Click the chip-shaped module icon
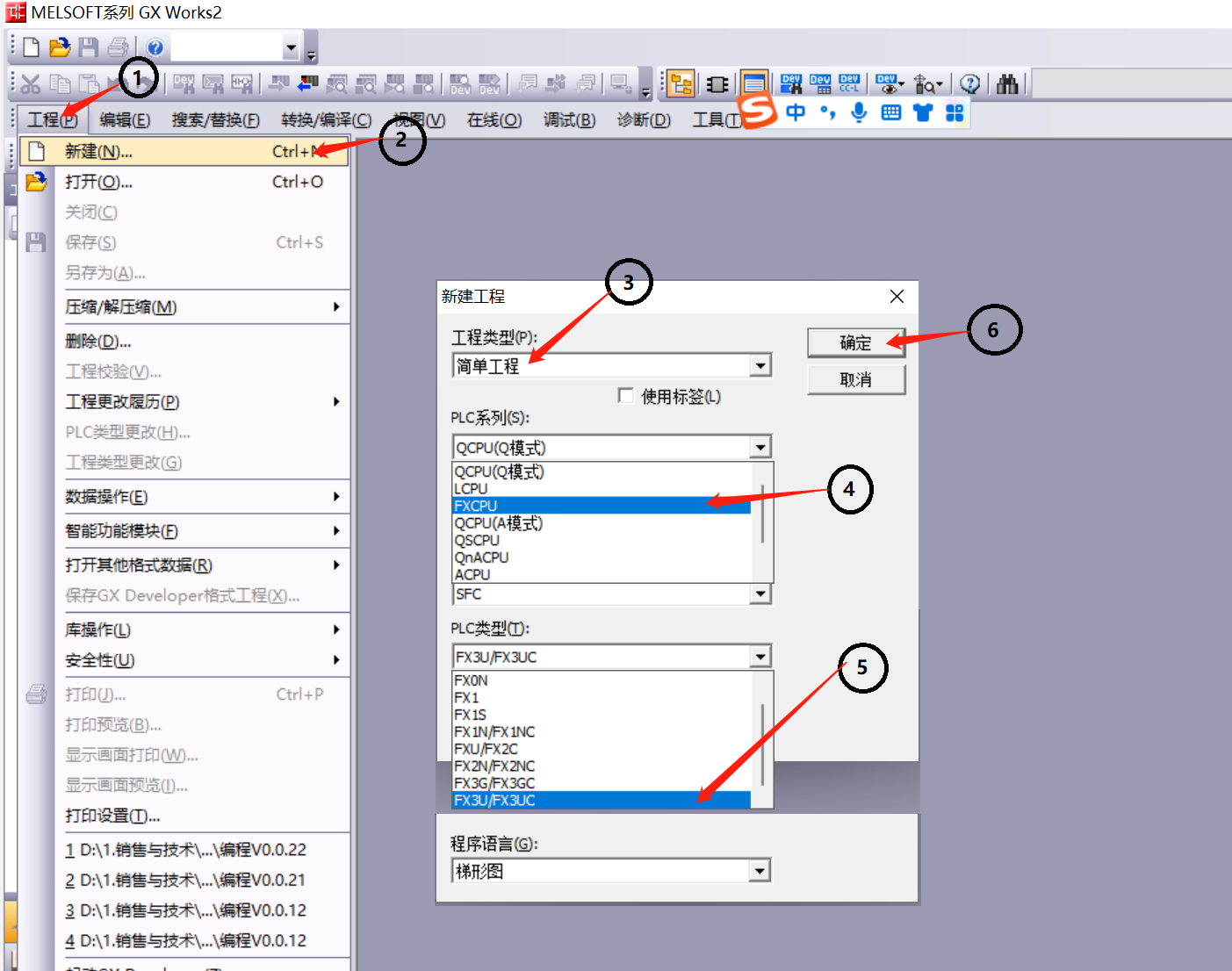The image size is (1232, 971). click(717, 83)
